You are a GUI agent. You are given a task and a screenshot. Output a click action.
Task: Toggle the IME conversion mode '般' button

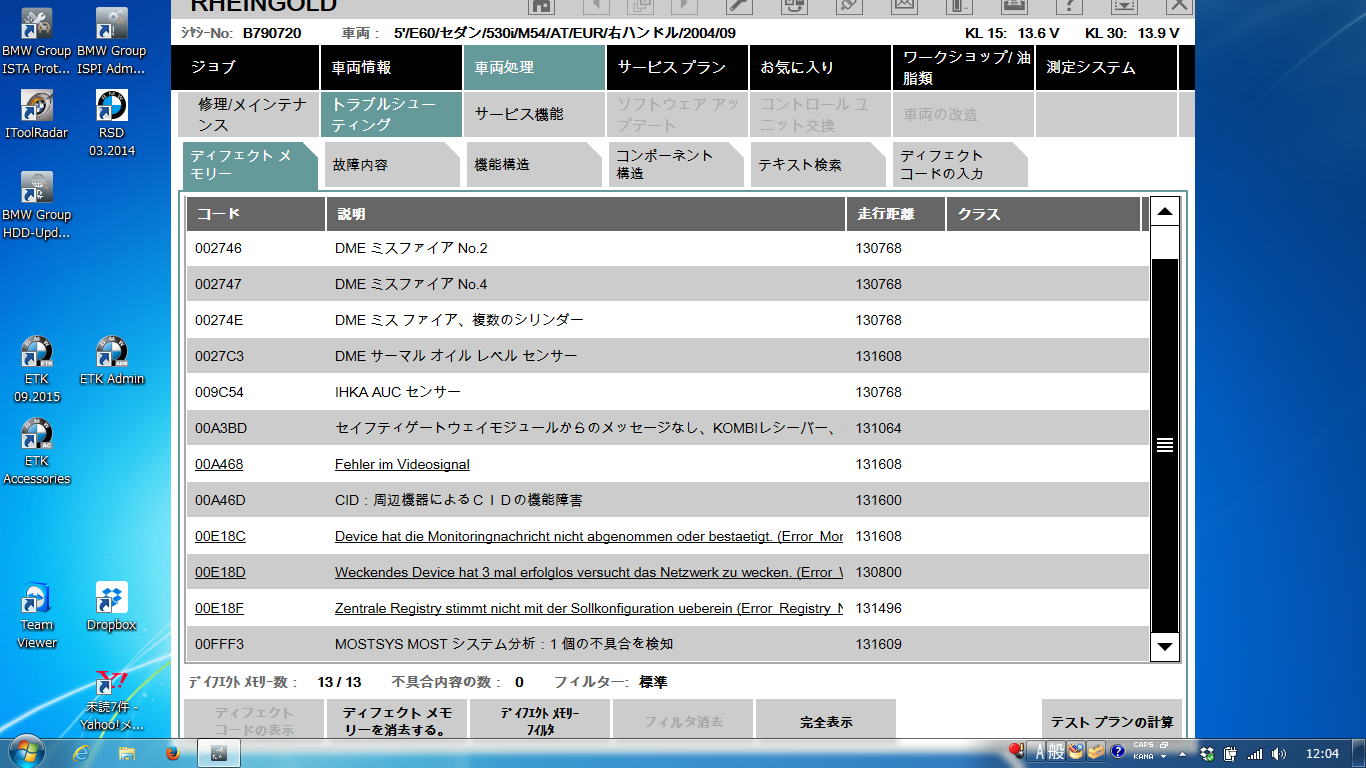tap(1057, 752)
